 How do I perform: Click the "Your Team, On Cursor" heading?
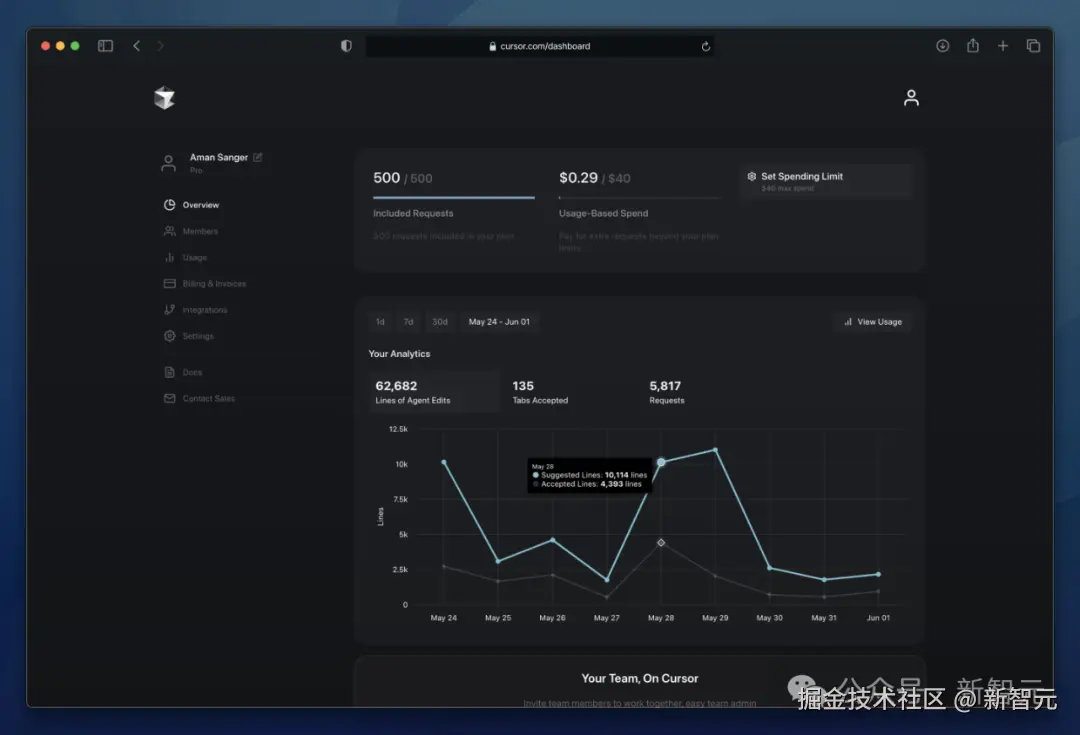click(640, 679)
